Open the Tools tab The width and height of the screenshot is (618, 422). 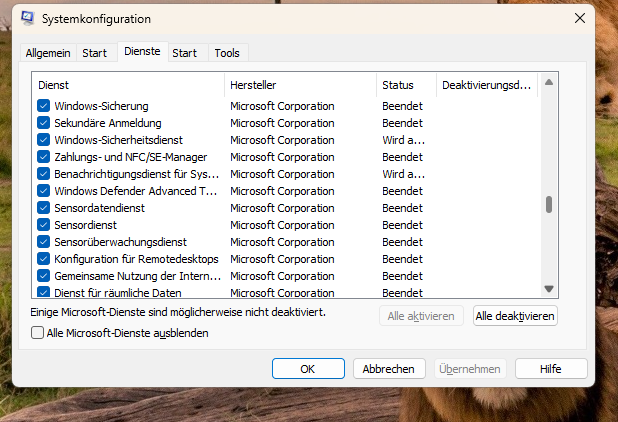(227, 53)
